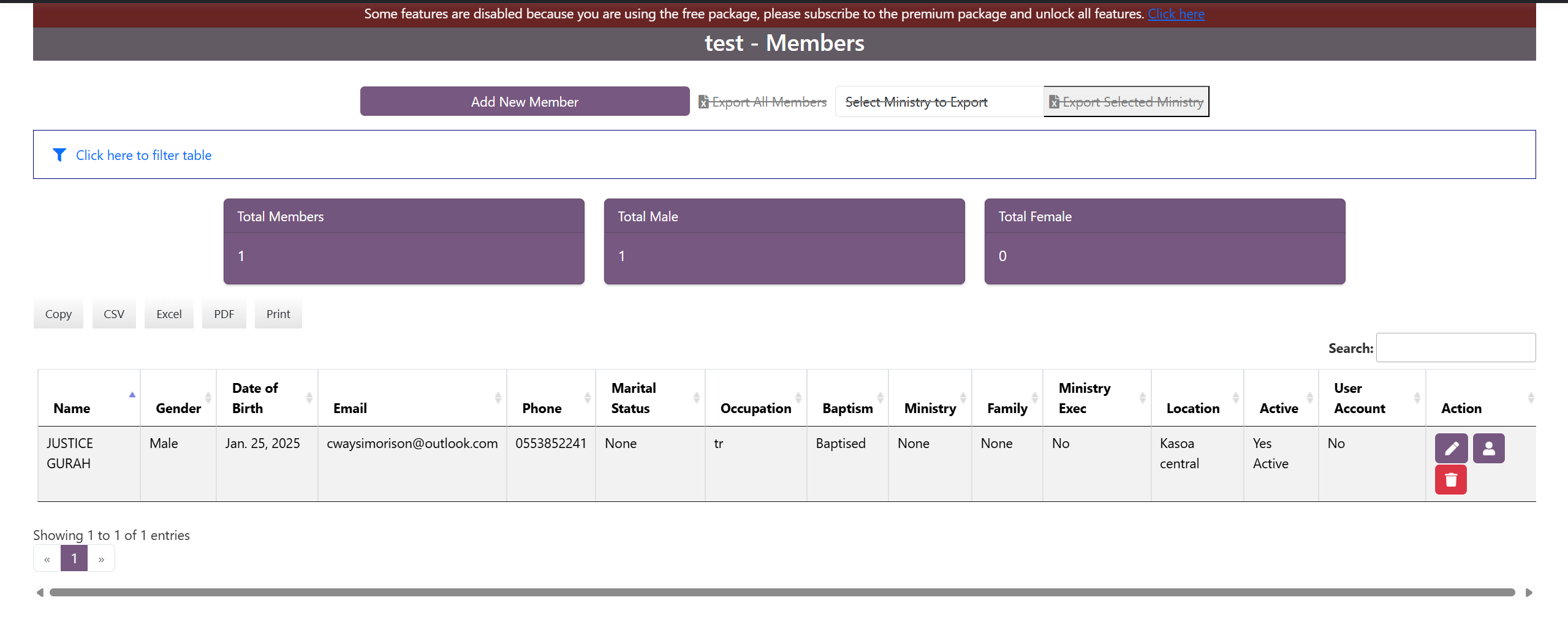Sort by Gender column header

(x=178, y=408)
